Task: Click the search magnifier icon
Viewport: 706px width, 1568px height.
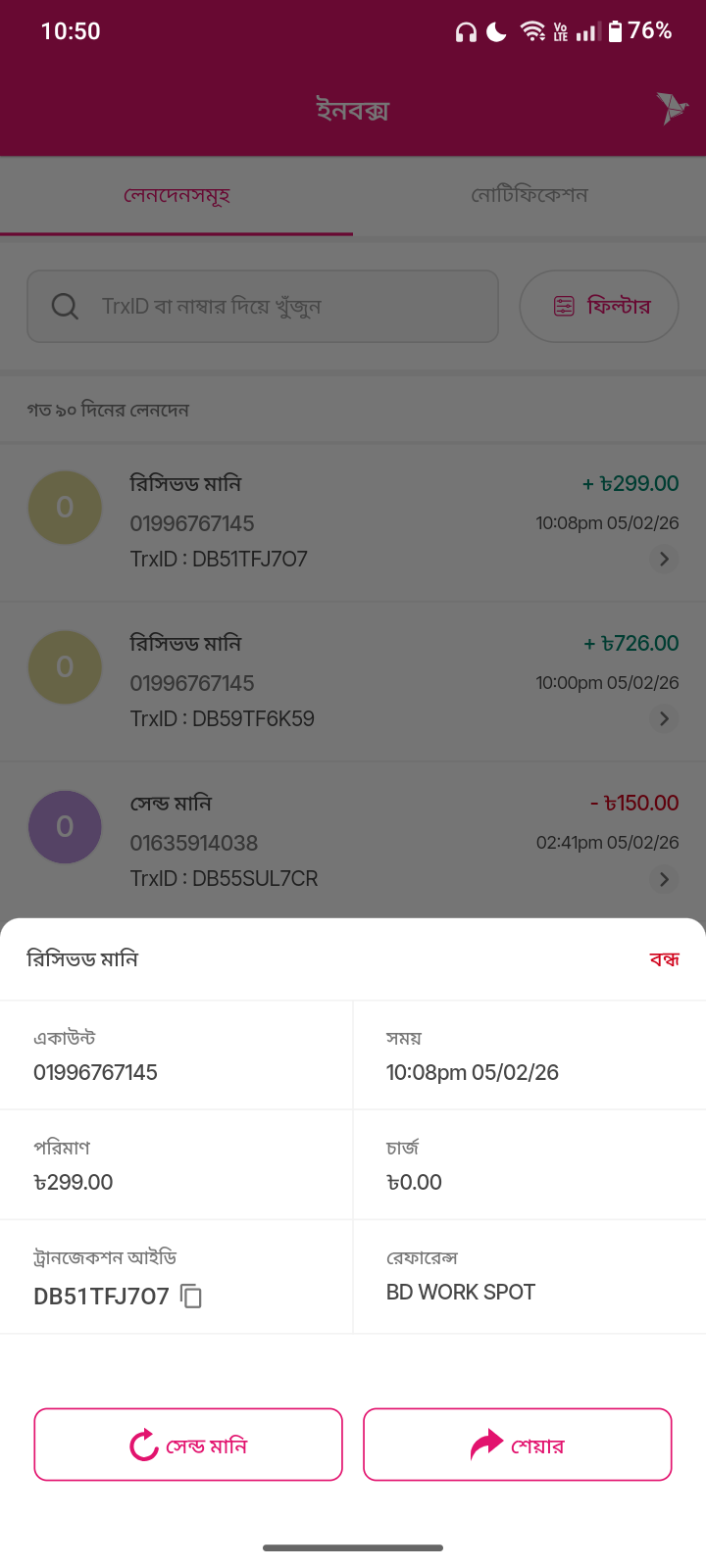Action: pyautogui.click(x=65, y=307)
